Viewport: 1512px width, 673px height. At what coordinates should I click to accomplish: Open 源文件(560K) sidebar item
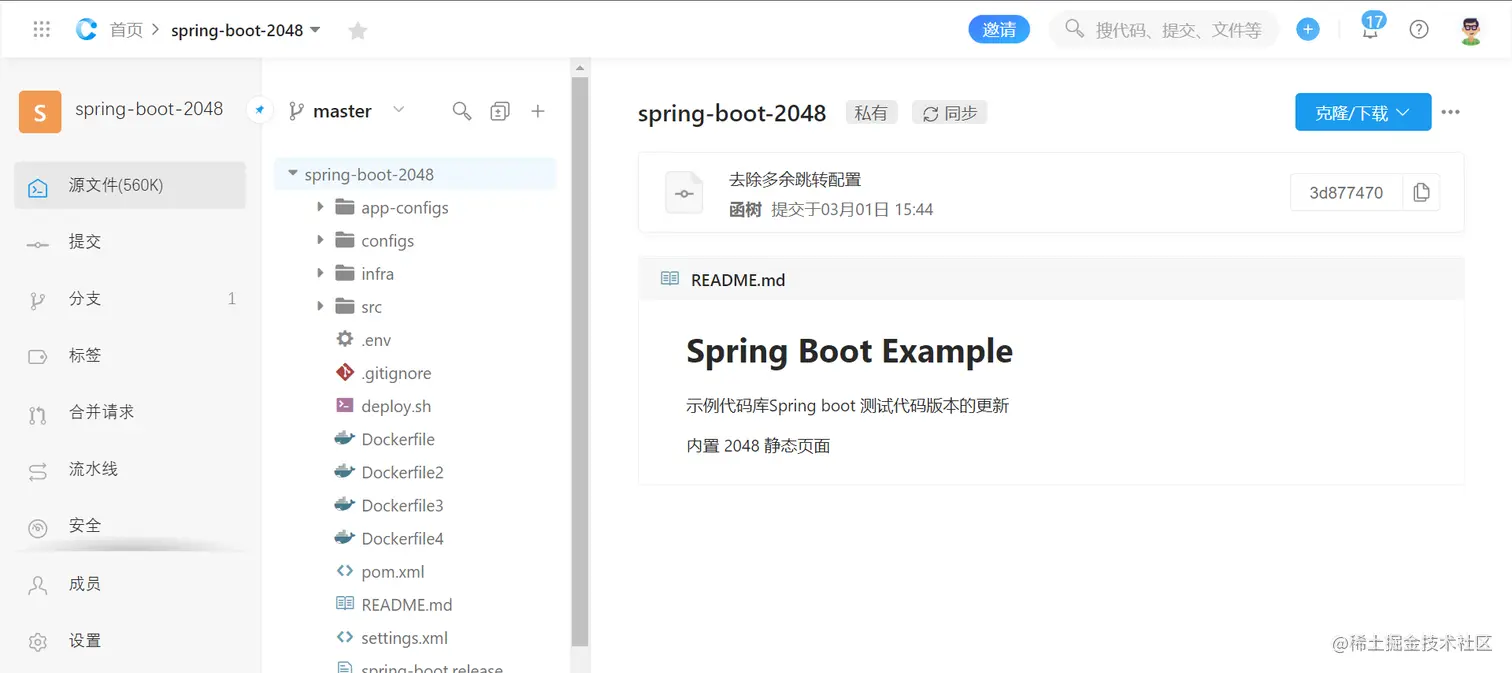point(130,185)
